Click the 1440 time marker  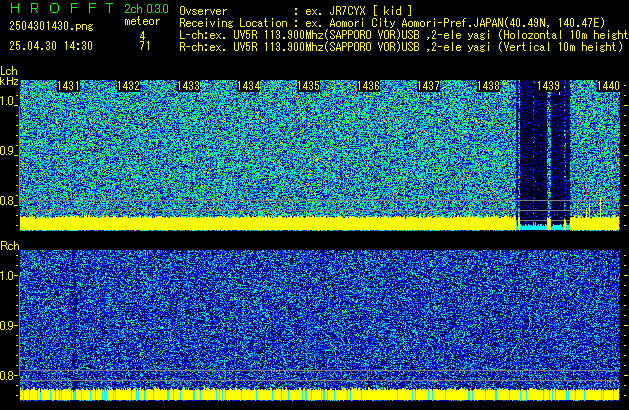(609, 86)
